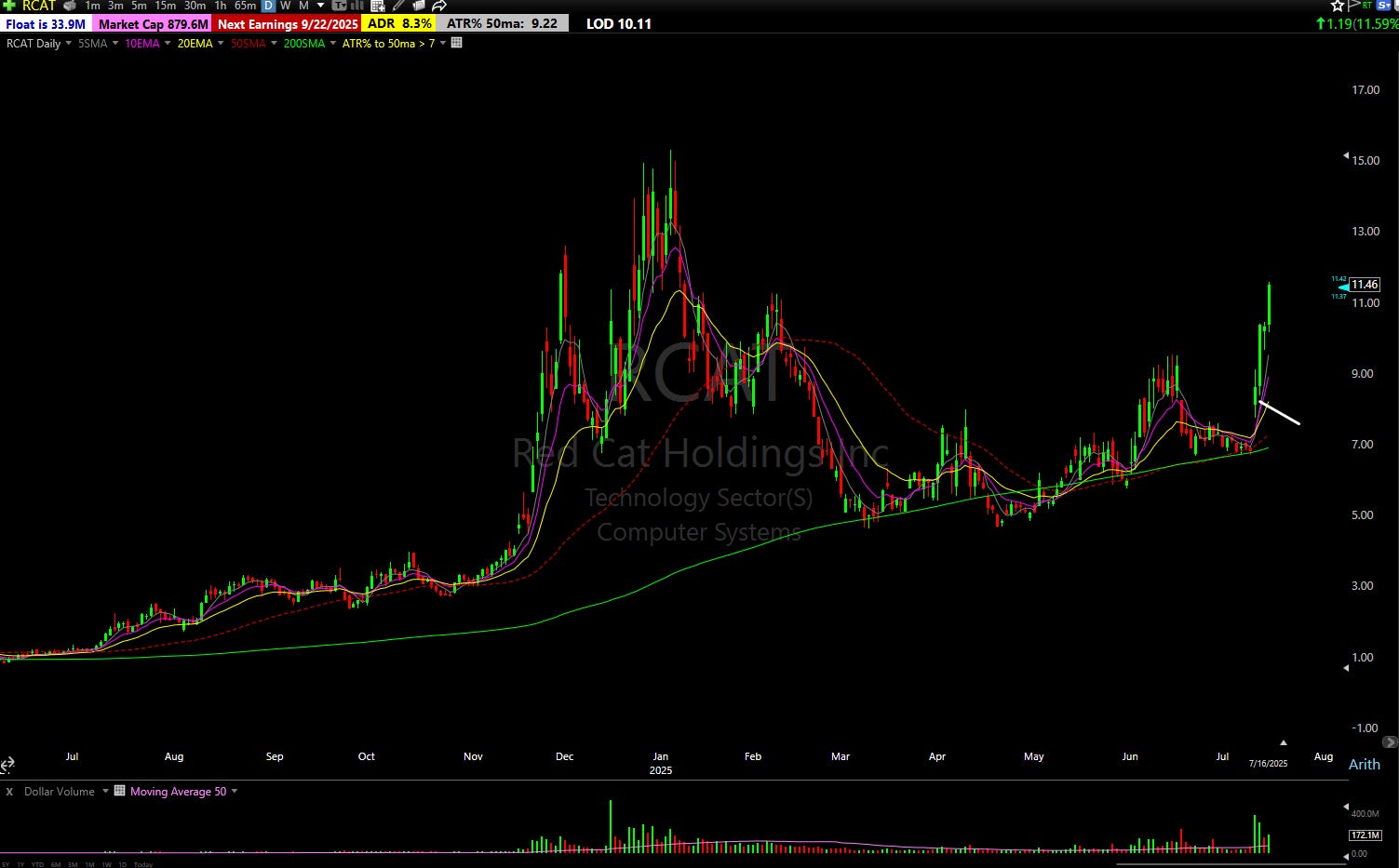Click the small up arrow above the date axis
Image resolution: width=1399 pixels, height=868 pixels.
click(x=1284, y=742)
